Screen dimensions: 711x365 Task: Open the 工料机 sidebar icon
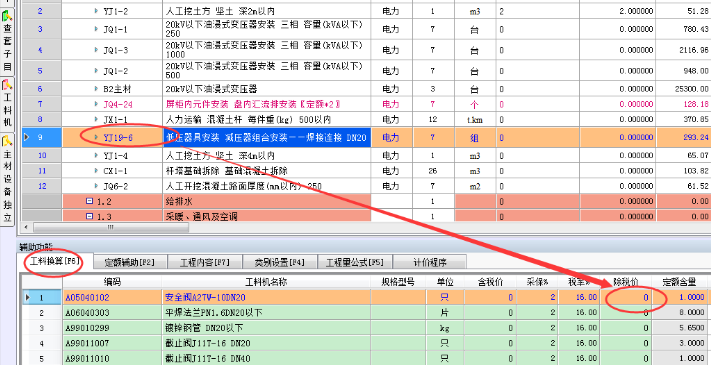tap(7, 104)
